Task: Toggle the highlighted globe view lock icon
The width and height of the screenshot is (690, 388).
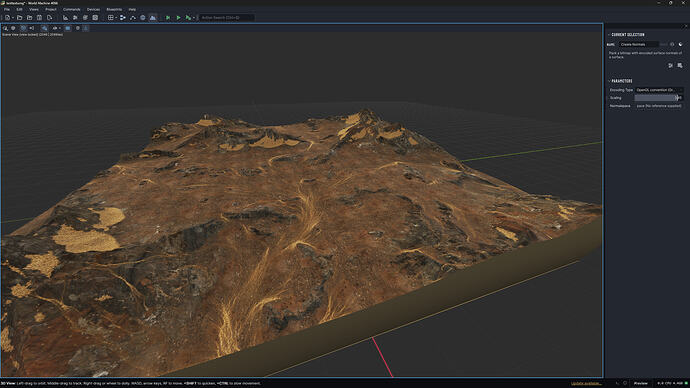Action: [23, 28]
